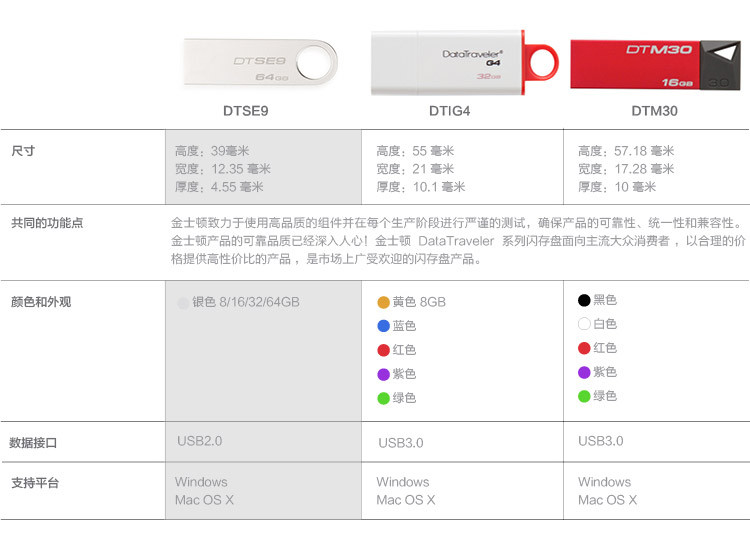Viewport: 750px width, 536px height.
Task: Click the DTM30 product name label
Action: pos(654,111)
